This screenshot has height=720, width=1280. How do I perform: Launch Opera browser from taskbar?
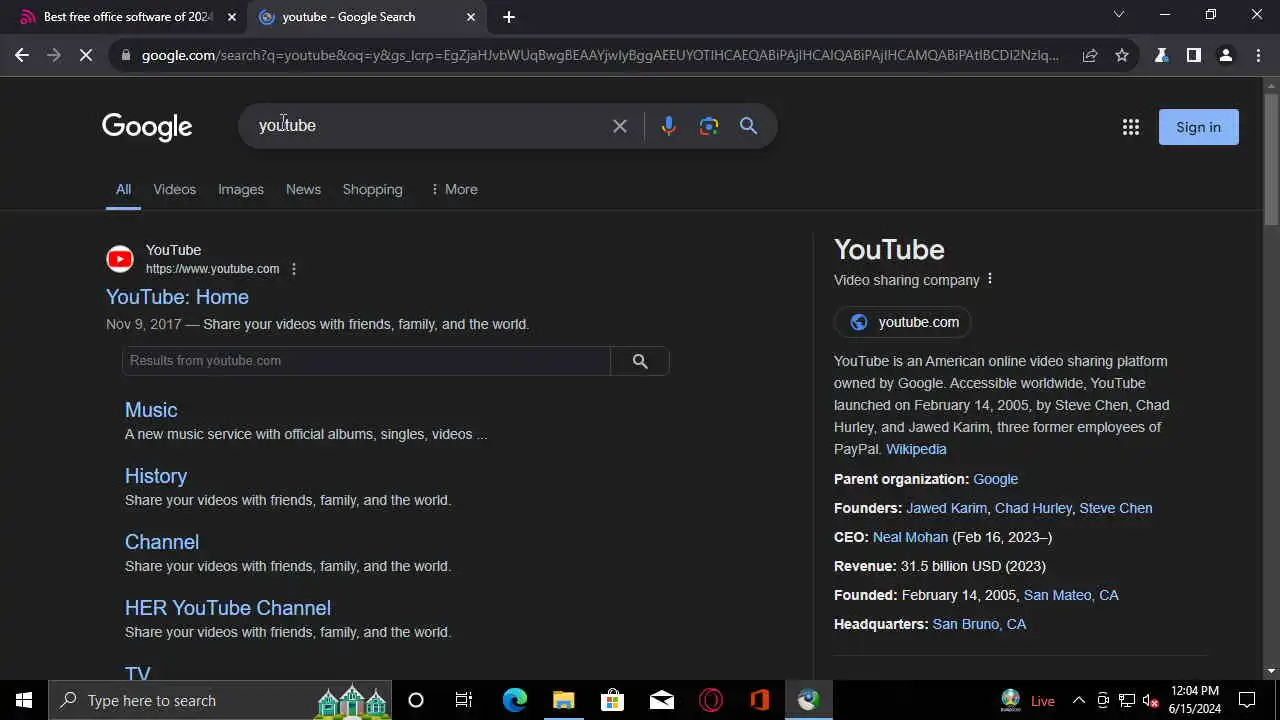click(x=711, y=700)
